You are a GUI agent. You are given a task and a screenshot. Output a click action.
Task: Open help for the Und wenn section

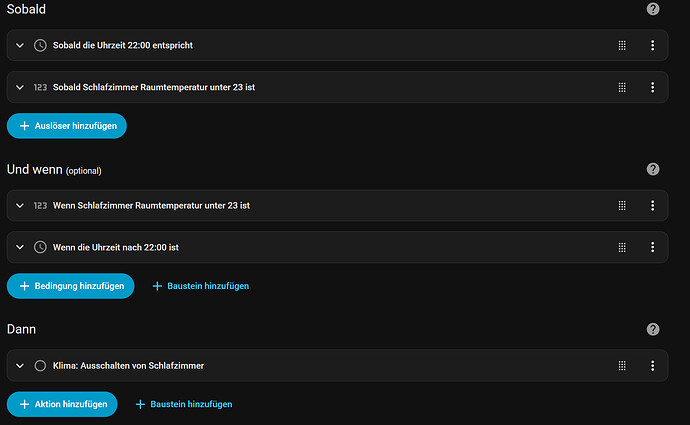coord(653,169)
